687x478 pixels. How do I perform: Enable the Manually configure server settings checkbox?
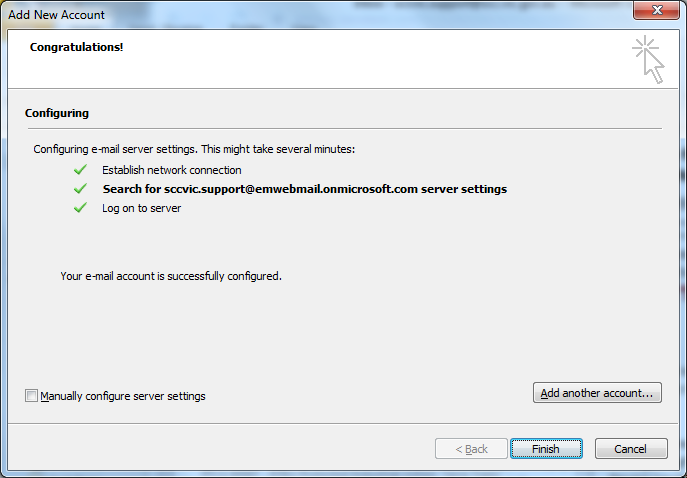pyautogui.click(x=32, y=396)
